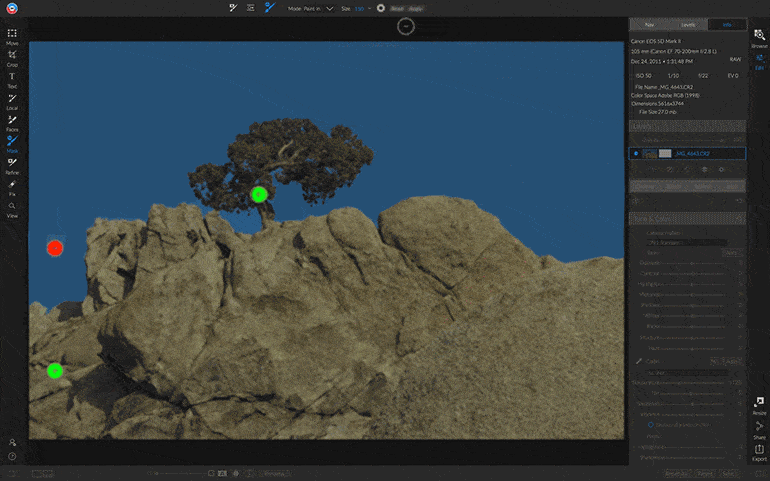Image resolution: width=770 pixels, height=481 pixels.
Task: Adjust the Exposure slider
Action: point(693,263)
